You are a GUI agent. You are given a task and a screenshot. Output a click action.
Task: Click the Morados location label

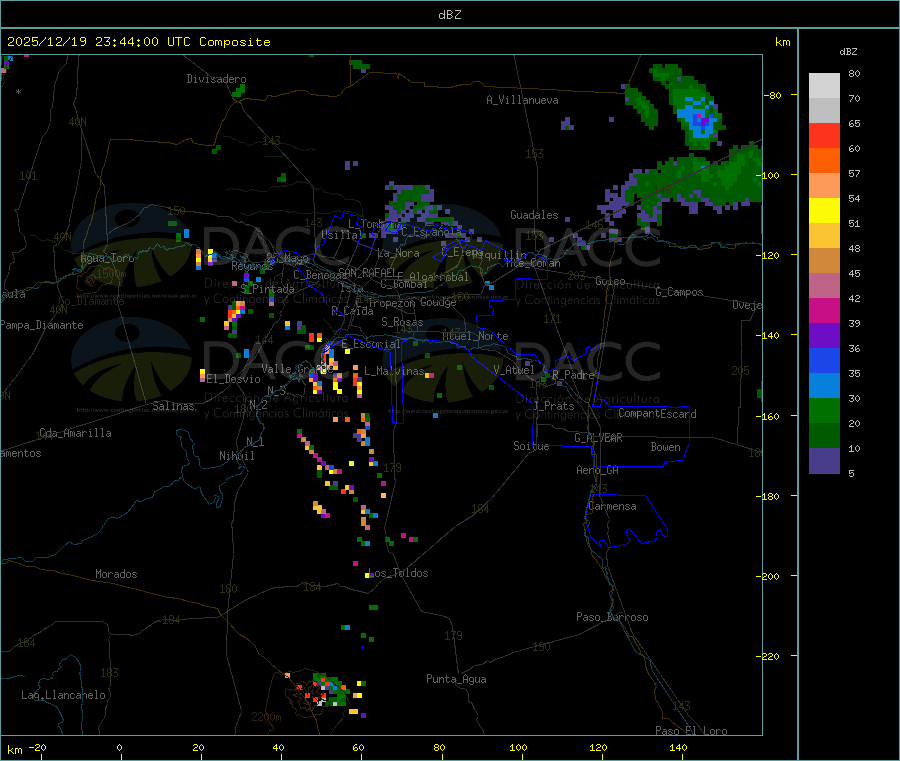(116, 574)
